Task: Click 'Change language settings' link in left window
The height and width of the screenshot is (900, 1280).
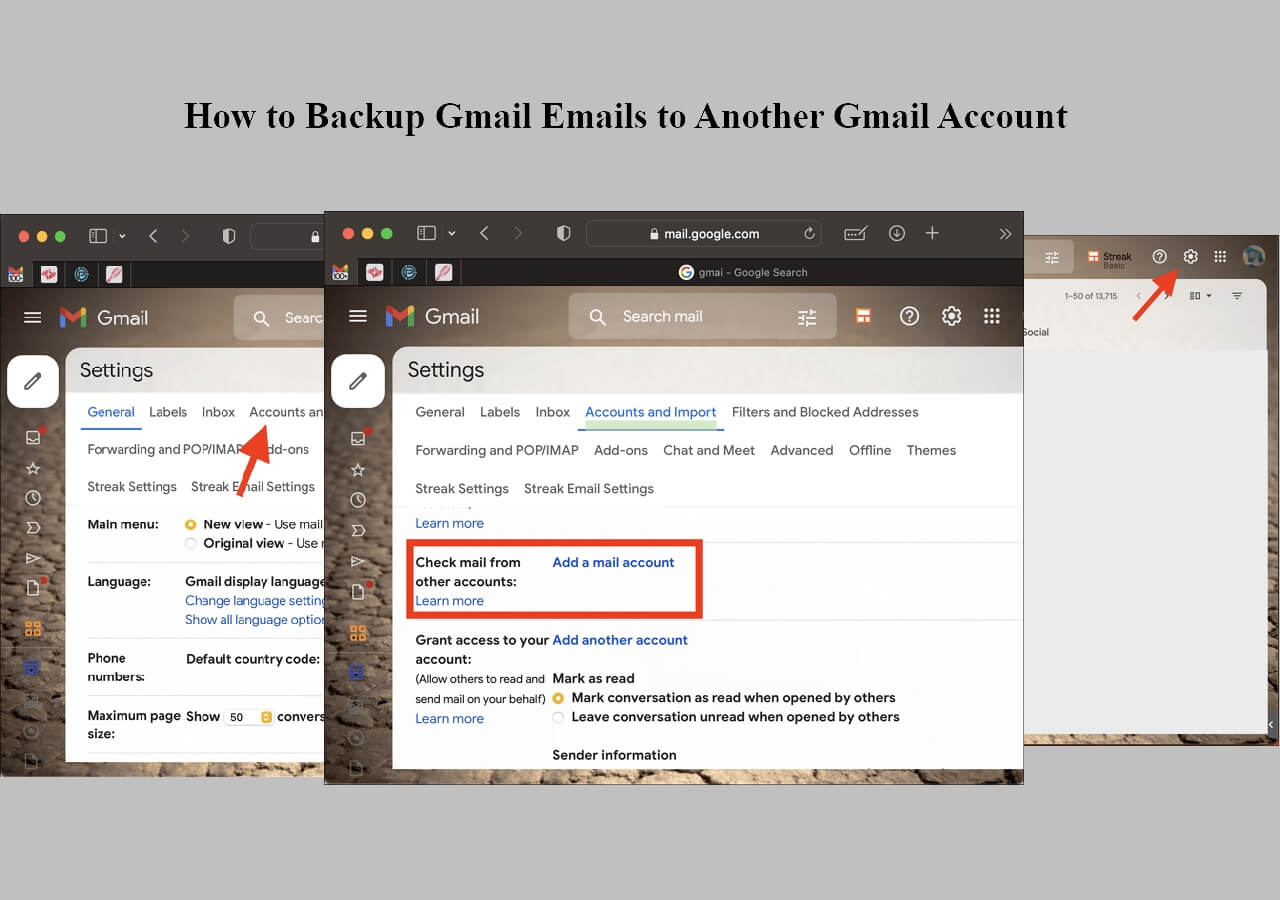Action: pos(255,601)
